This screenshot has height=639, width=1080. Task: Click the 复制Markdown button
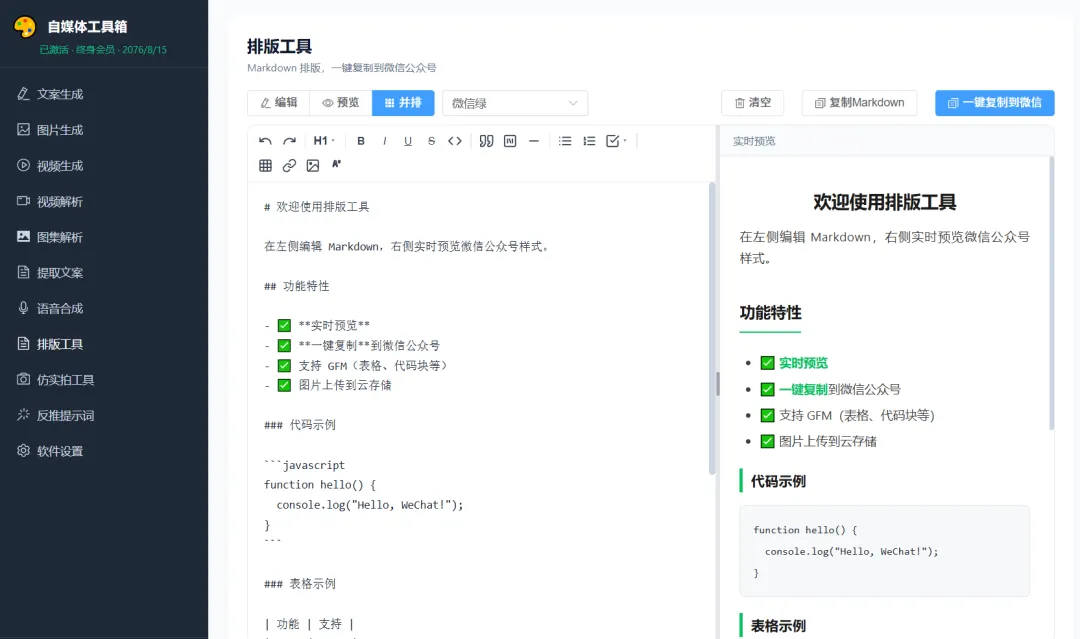click(x=859, y=103)
